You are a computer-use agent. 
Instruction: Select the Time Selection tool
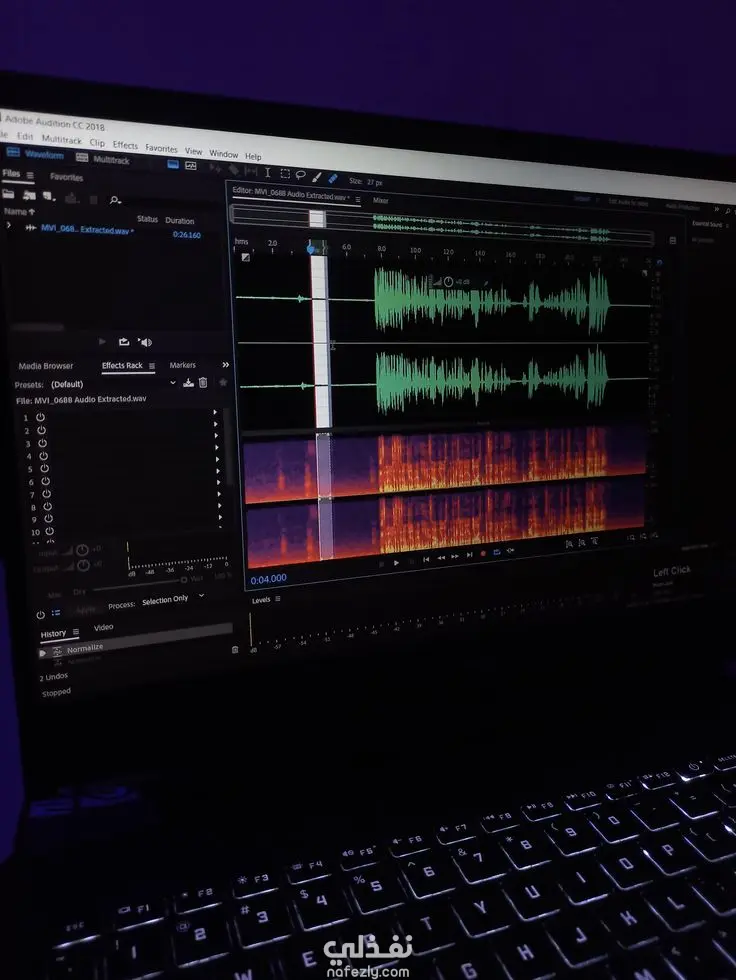click(x=267, y=172)
